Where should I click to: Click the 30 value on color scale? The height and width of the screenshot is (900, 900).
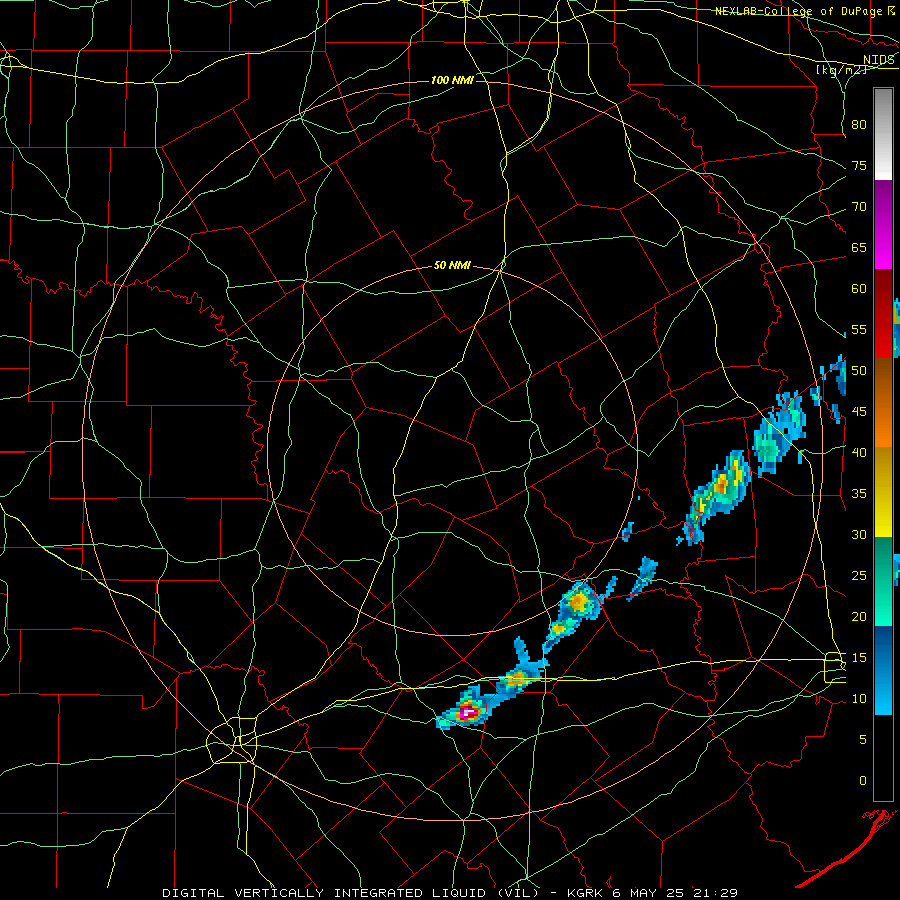[859, 534]
